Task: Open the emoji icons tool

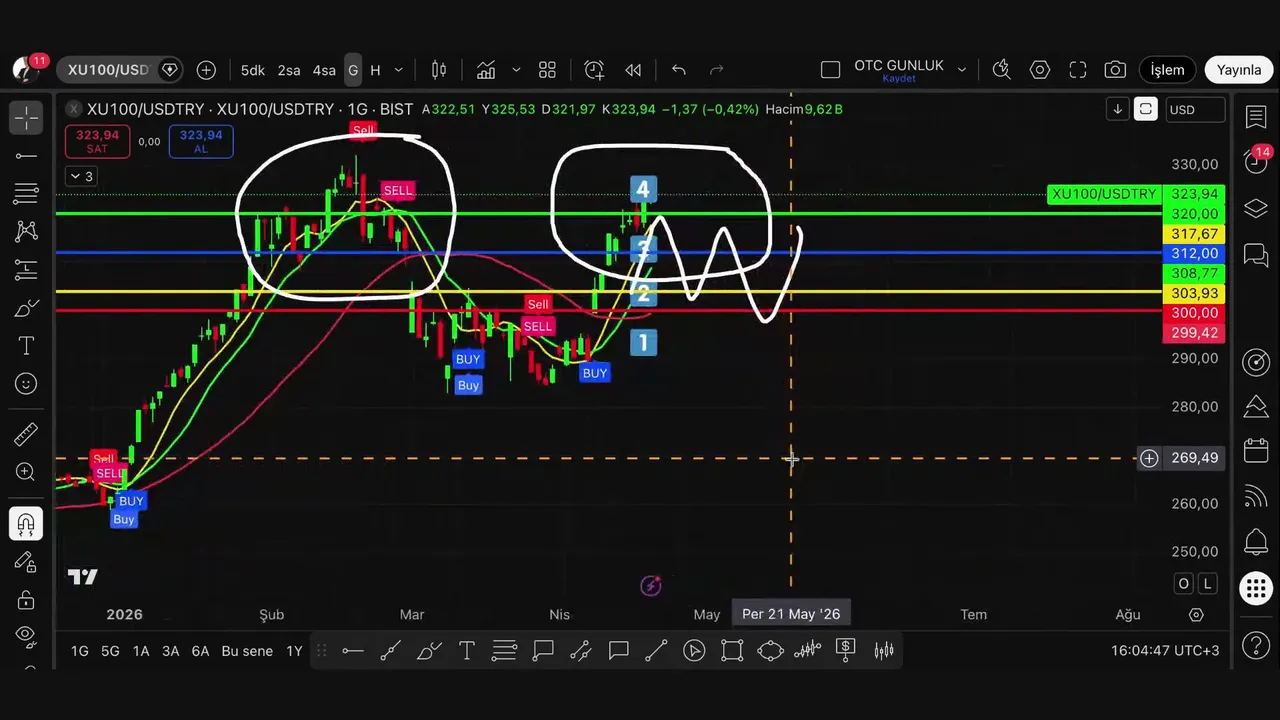Action: pos(26,384)
